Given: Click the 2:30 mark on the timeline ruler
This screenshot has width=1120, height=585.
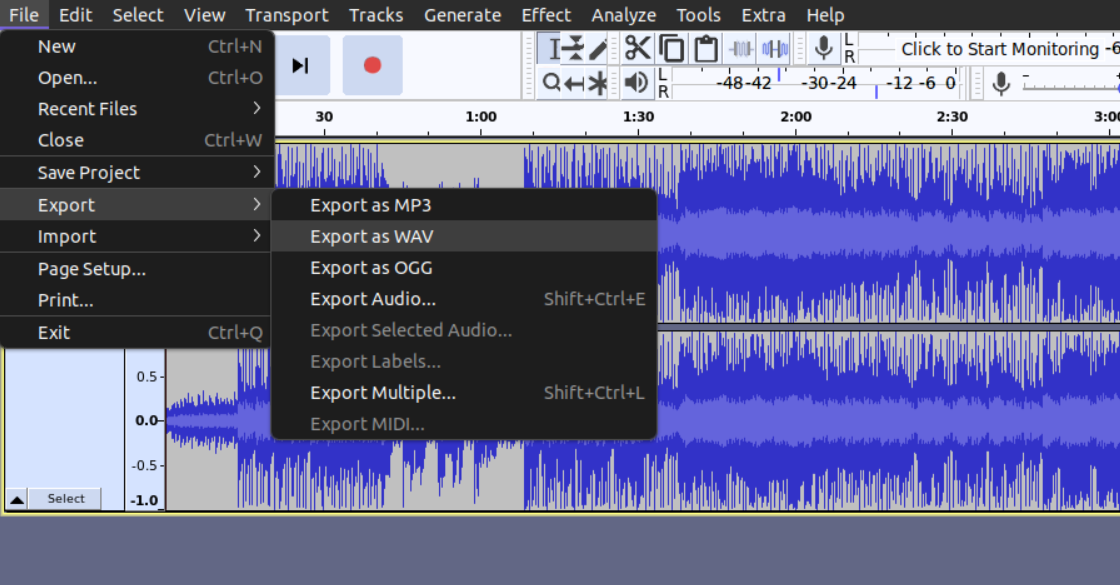Looking at the screenshot, I should (952, 117).
